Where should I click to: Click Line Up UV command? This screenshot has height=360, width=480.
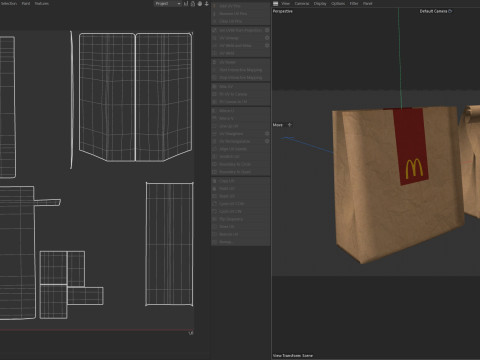[241, 126]
